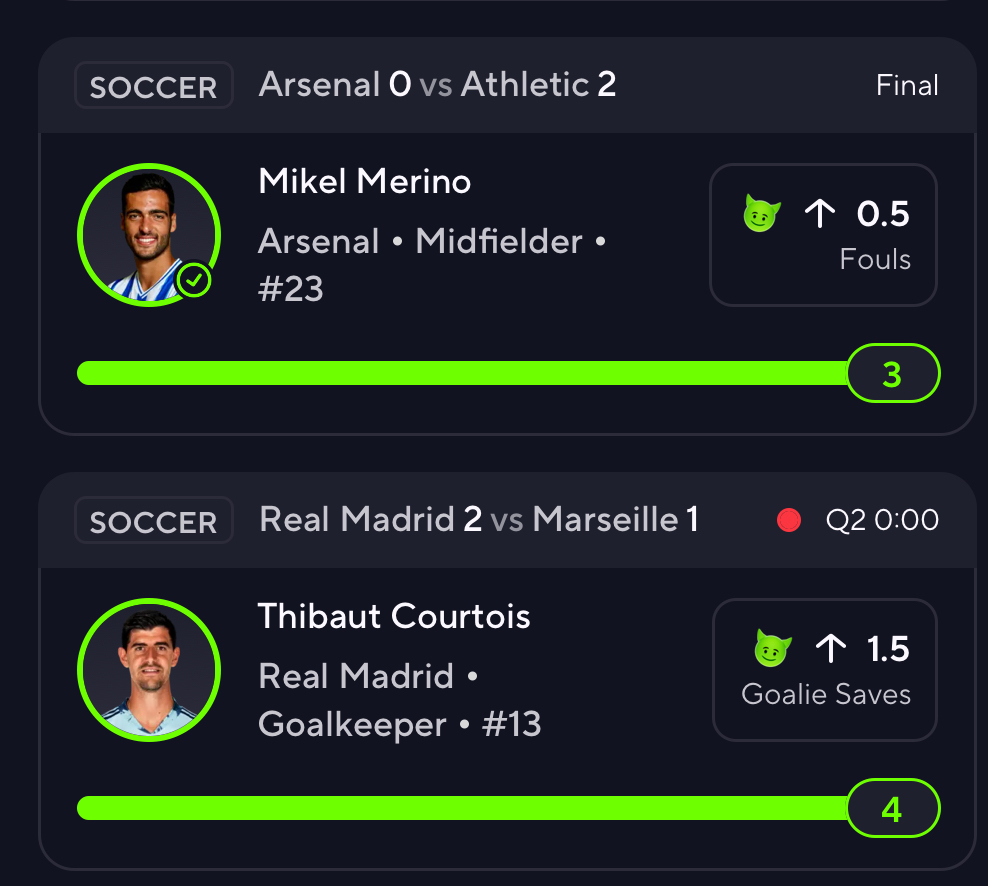This screenshot has width=988, height=886.
Task: Click the green demon icon beside Fouls
Action: point(761,214)
